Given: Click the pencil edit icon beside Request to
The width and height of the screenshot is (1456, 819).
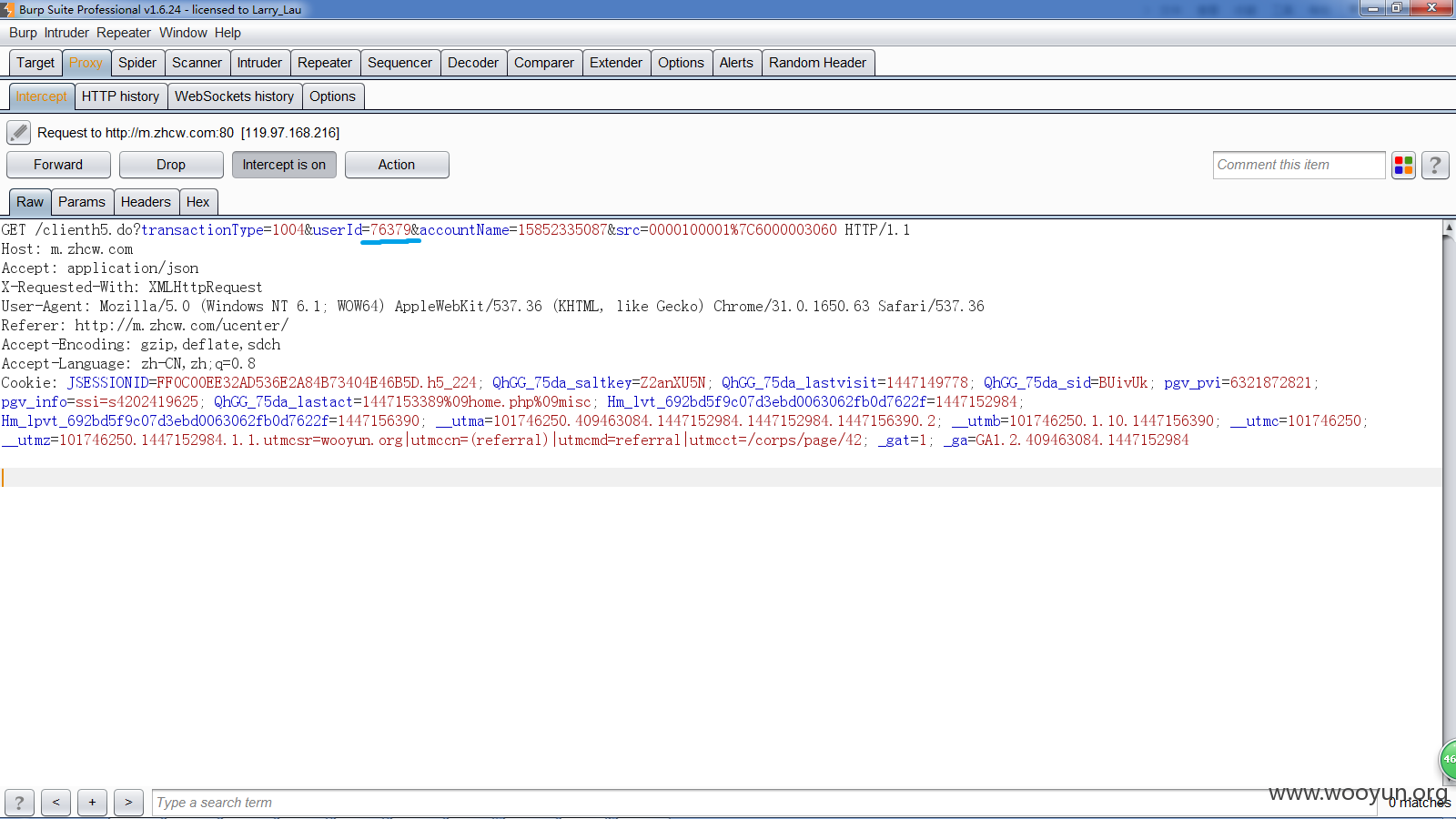Looking at the screenshot, I should [x=18, y=133].
